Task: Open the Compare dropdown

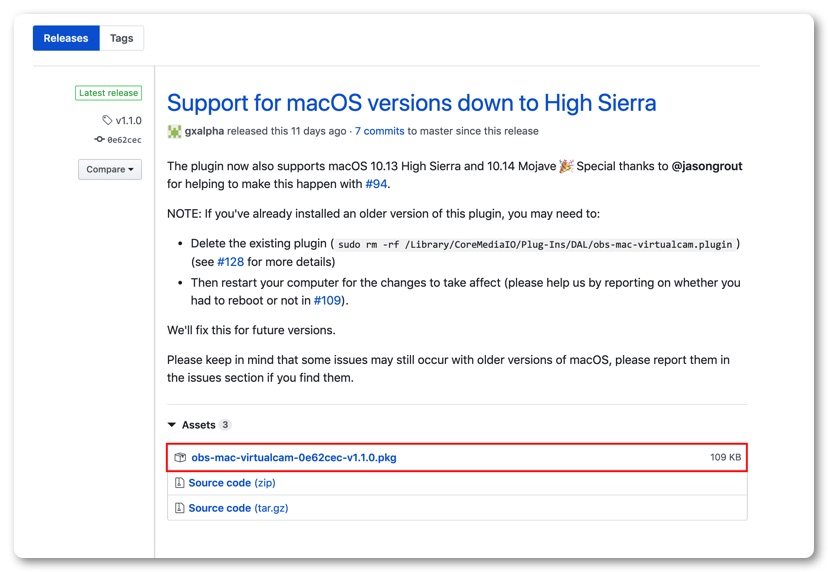Action: 110,170
